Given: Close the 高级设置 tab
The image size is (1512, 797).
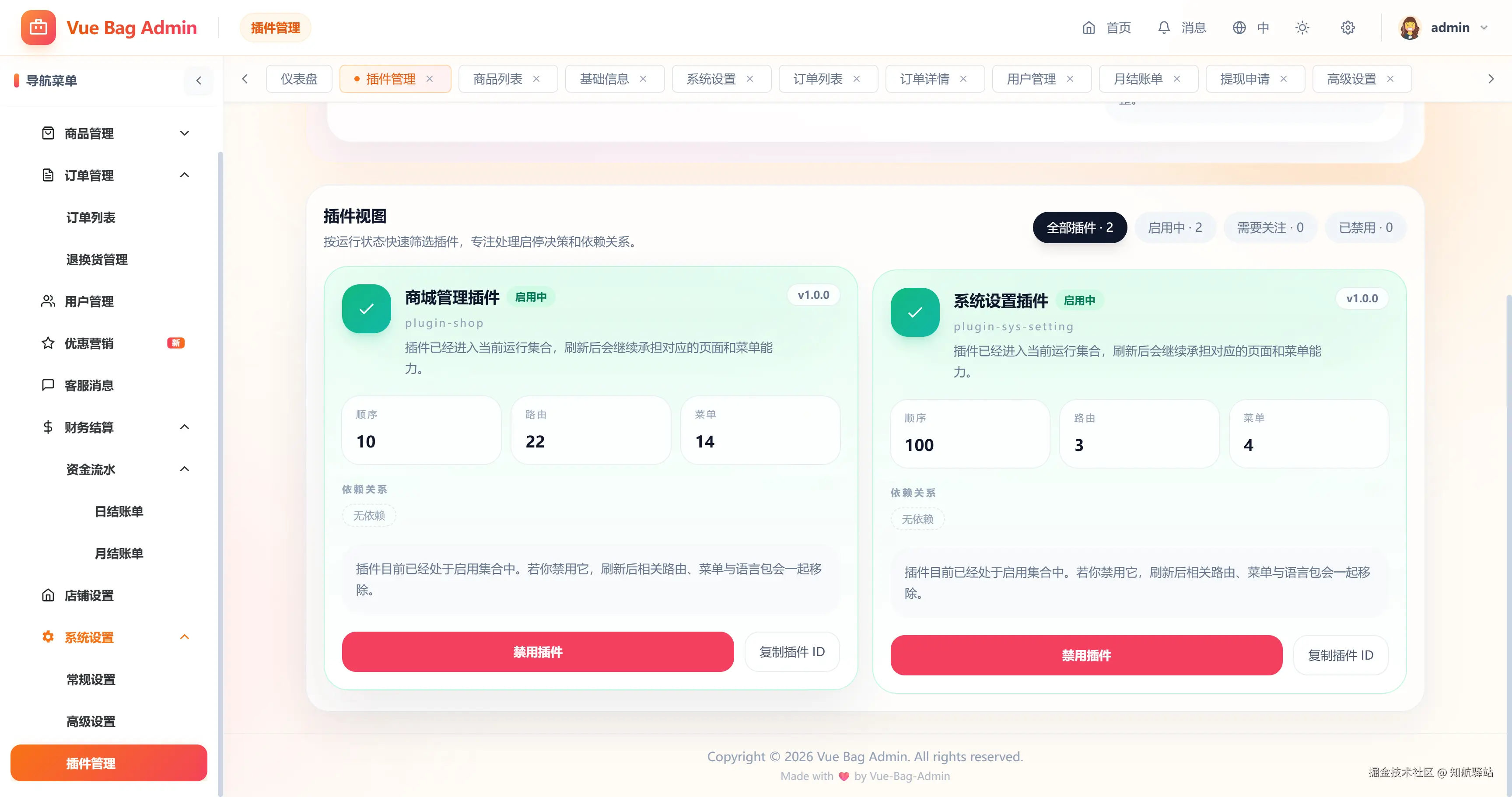Looking at the screenshot, I should point(1390,79).
